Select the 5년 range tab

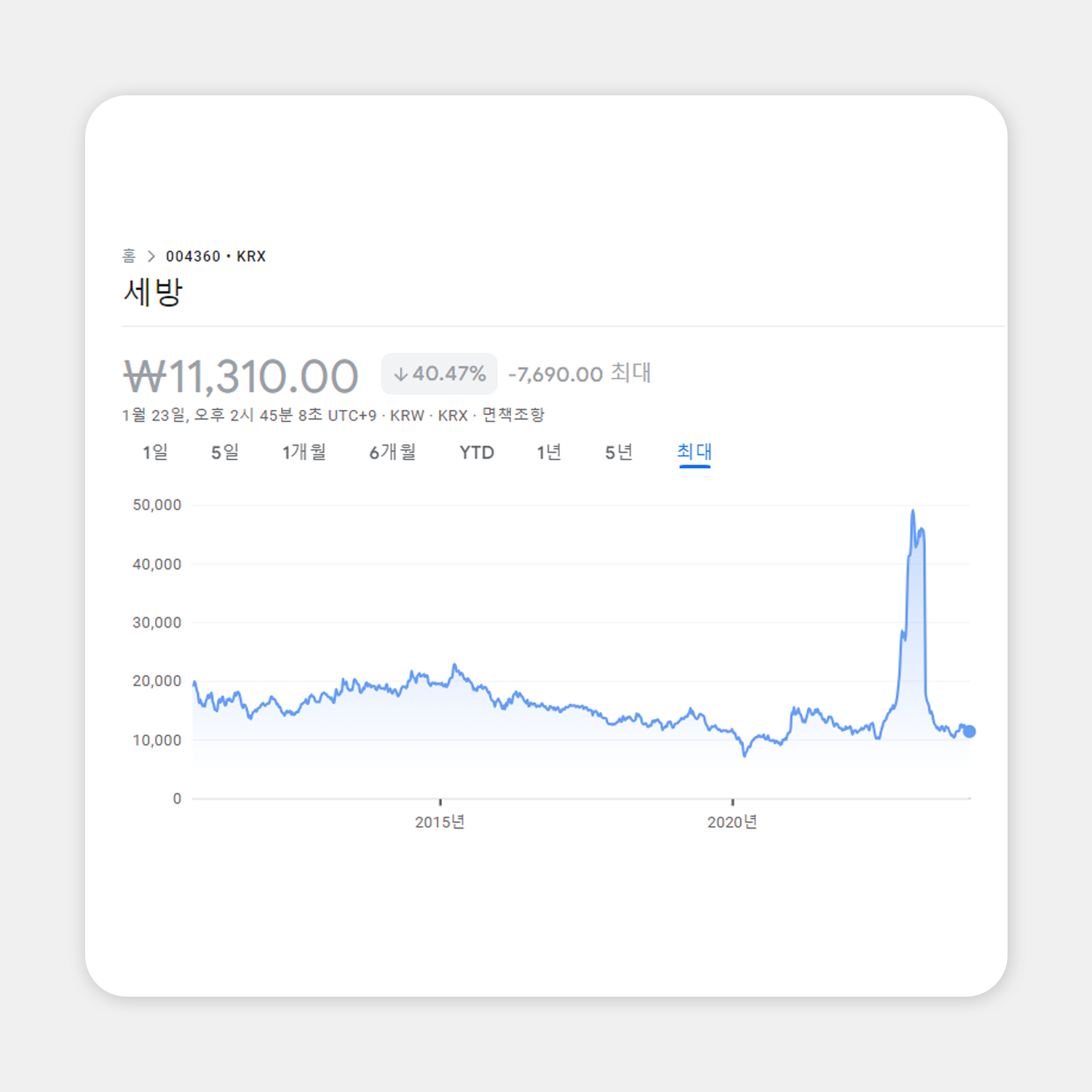619,452
